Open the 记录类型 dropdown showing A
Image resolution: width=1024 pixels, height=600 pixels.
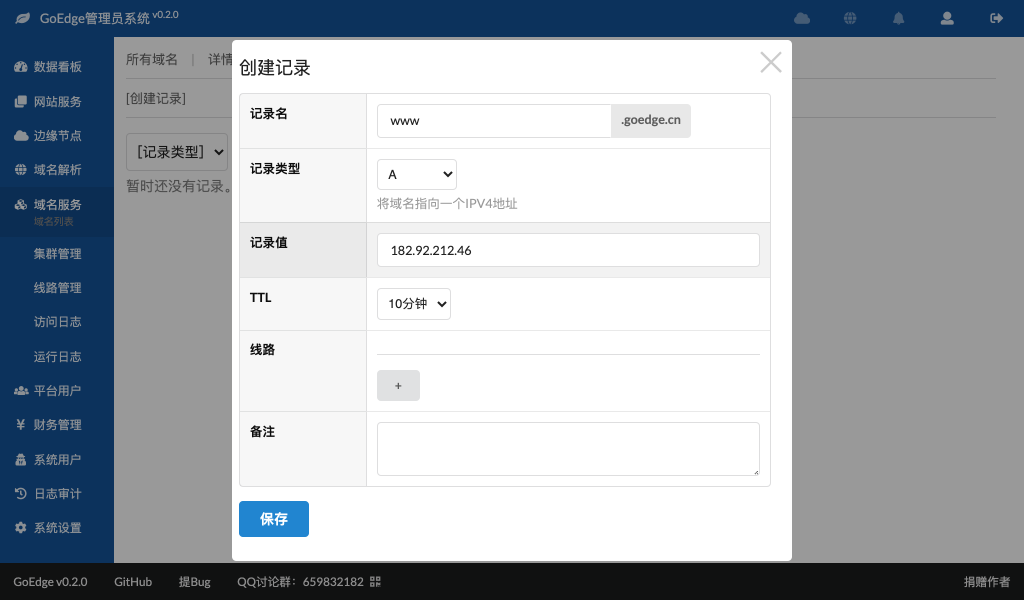(416, 174)
